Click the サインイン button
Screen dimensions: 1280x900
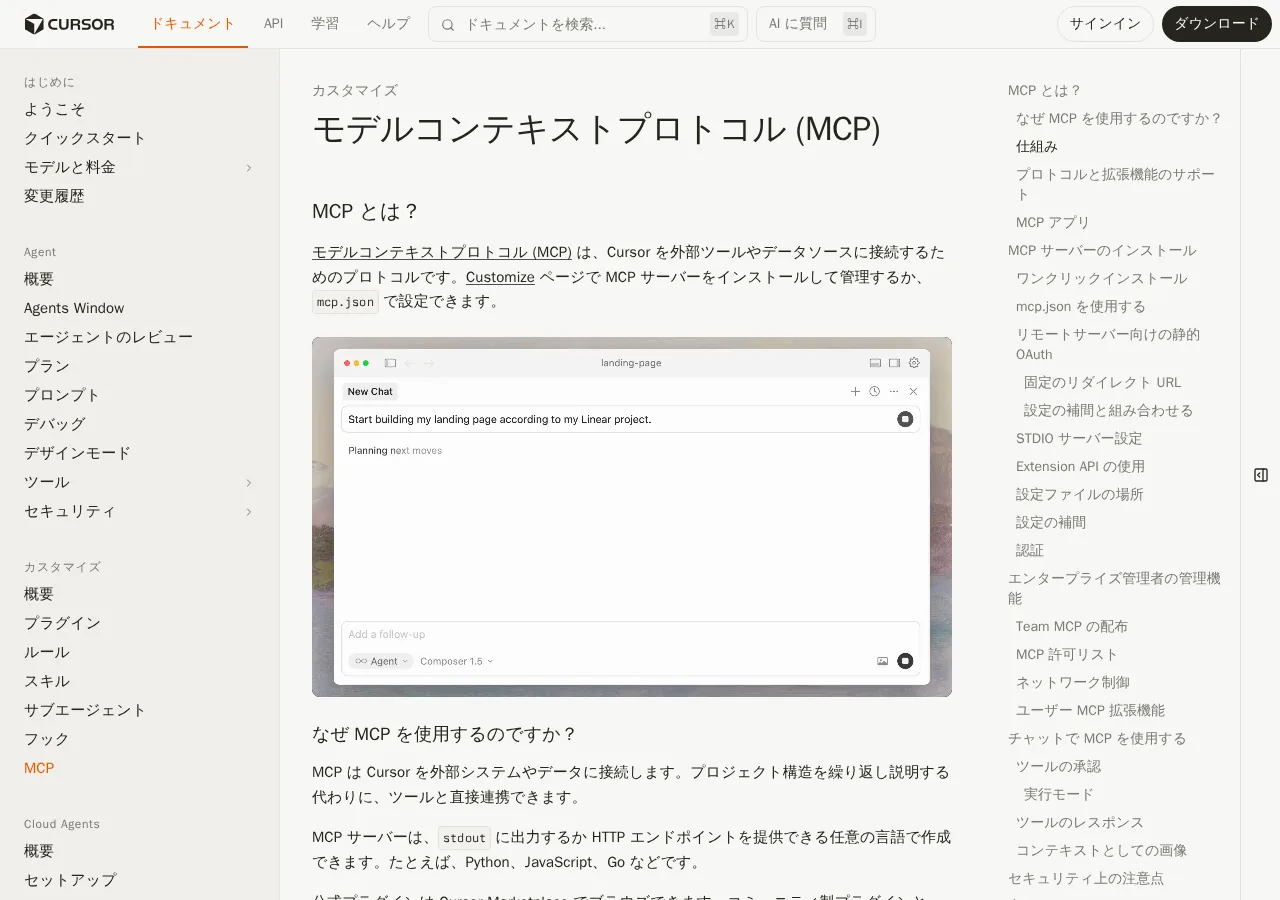pyautogui.click(x=1105, y=24)
